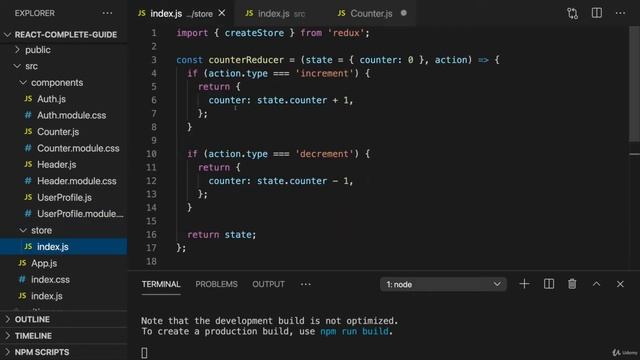This screenshot has height=360, width=640.
Task: Click the hash icon beside index.css
Action: coord(22,280)
